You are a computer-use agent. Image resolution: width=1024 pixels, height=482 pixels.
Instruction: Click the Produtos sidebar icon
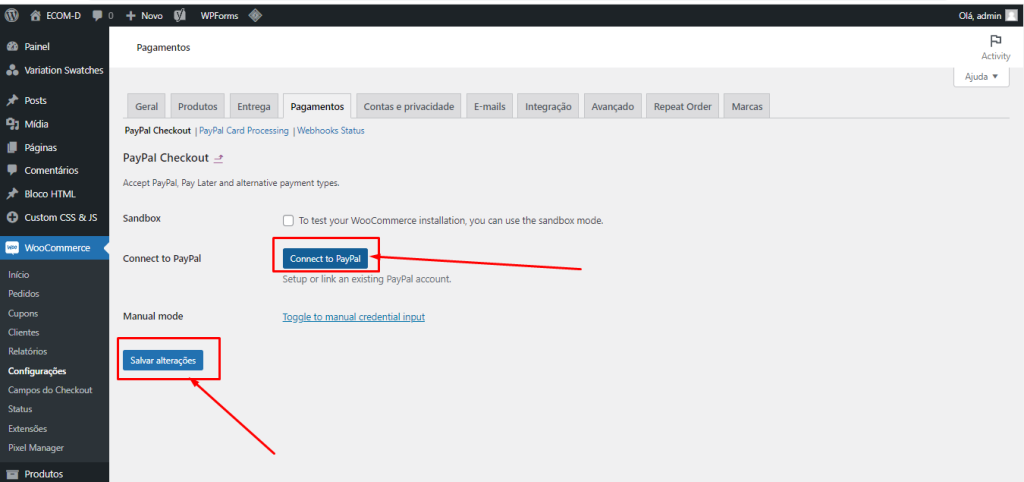[12, 474]
